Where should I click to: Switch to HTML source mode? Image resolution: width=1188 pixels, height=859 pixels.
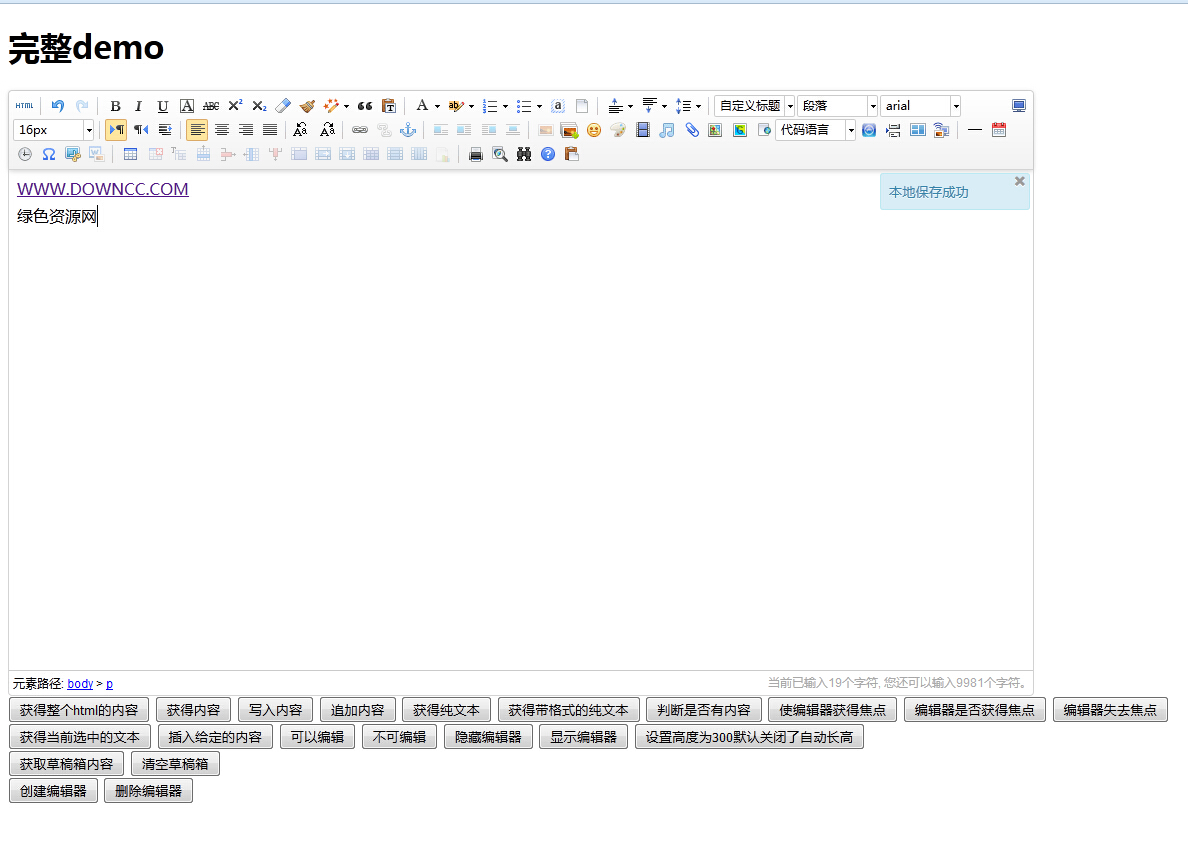[23, 105]
